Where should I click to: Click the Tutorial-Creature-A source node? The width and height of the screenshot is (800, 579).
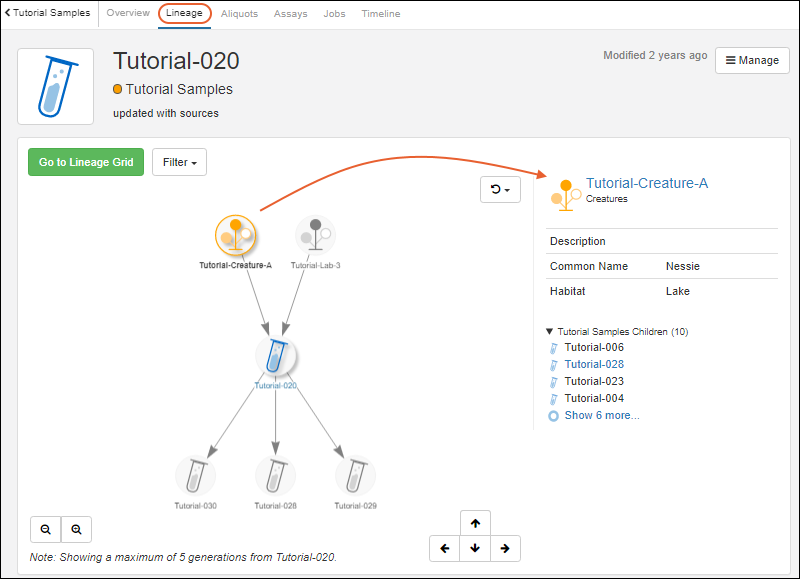click(235, 236)
